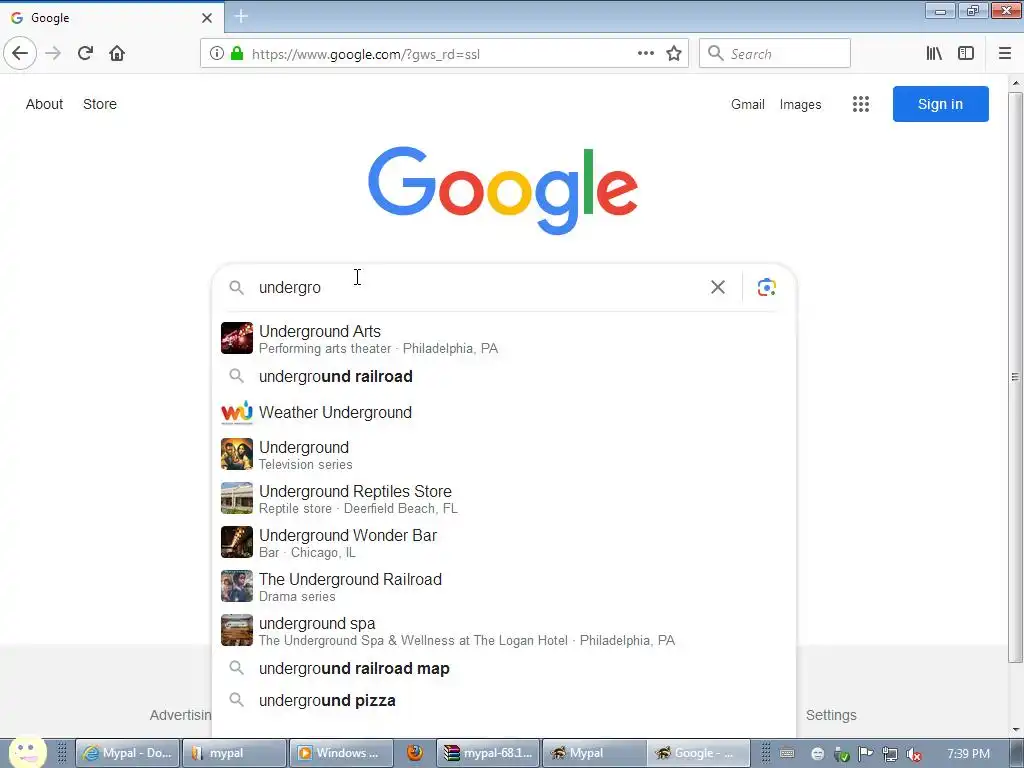1024x768 pixels.
Task: Open the Store link
Action: (x=100, y=104)
